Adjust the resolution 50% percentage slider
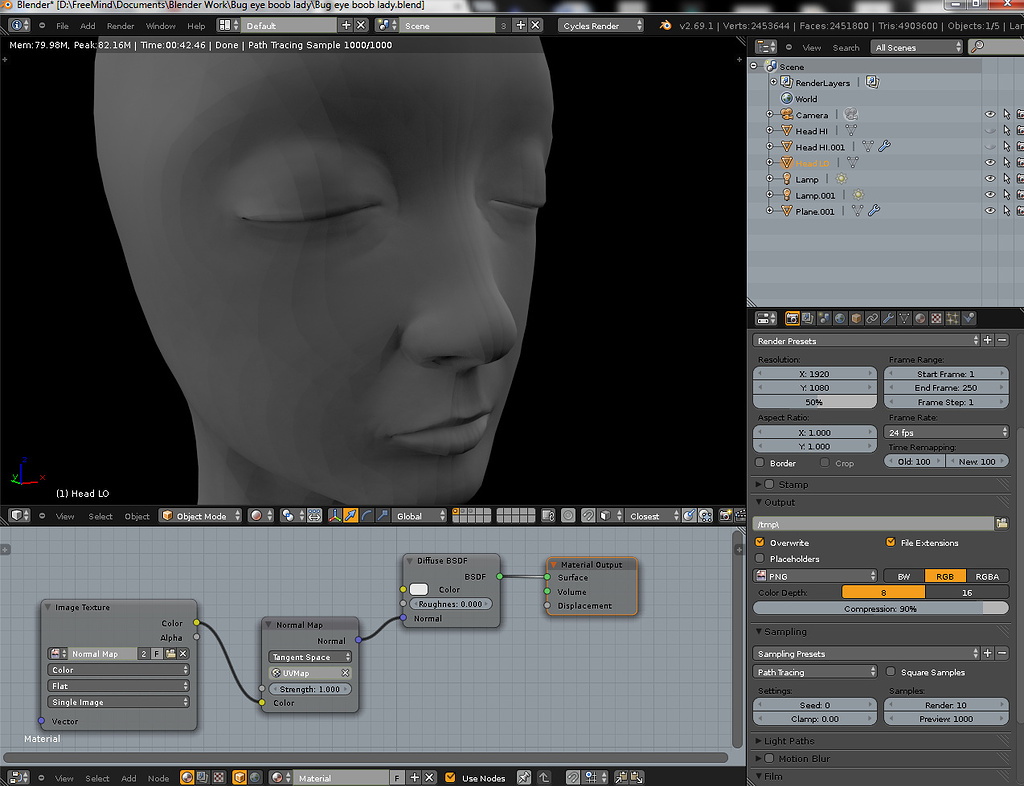Viewport: 1024px width, 786px height. 814,401
